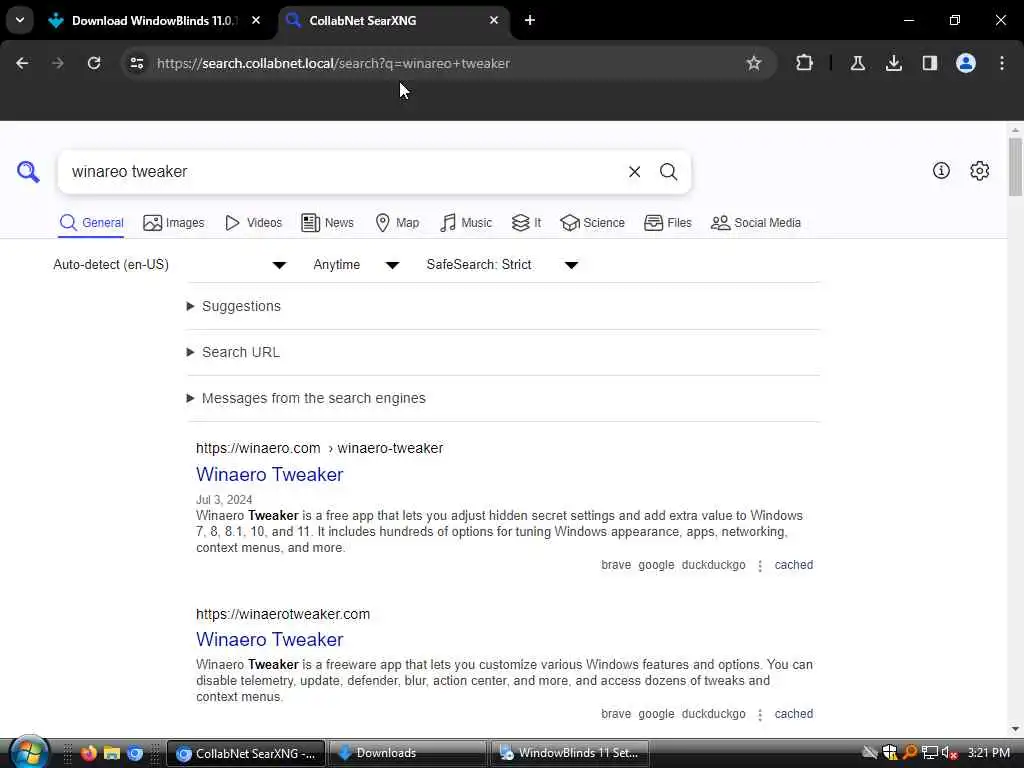The image size is (1024, 768).
Task: Select the Files category tab
Action: (x=667, y=223)
